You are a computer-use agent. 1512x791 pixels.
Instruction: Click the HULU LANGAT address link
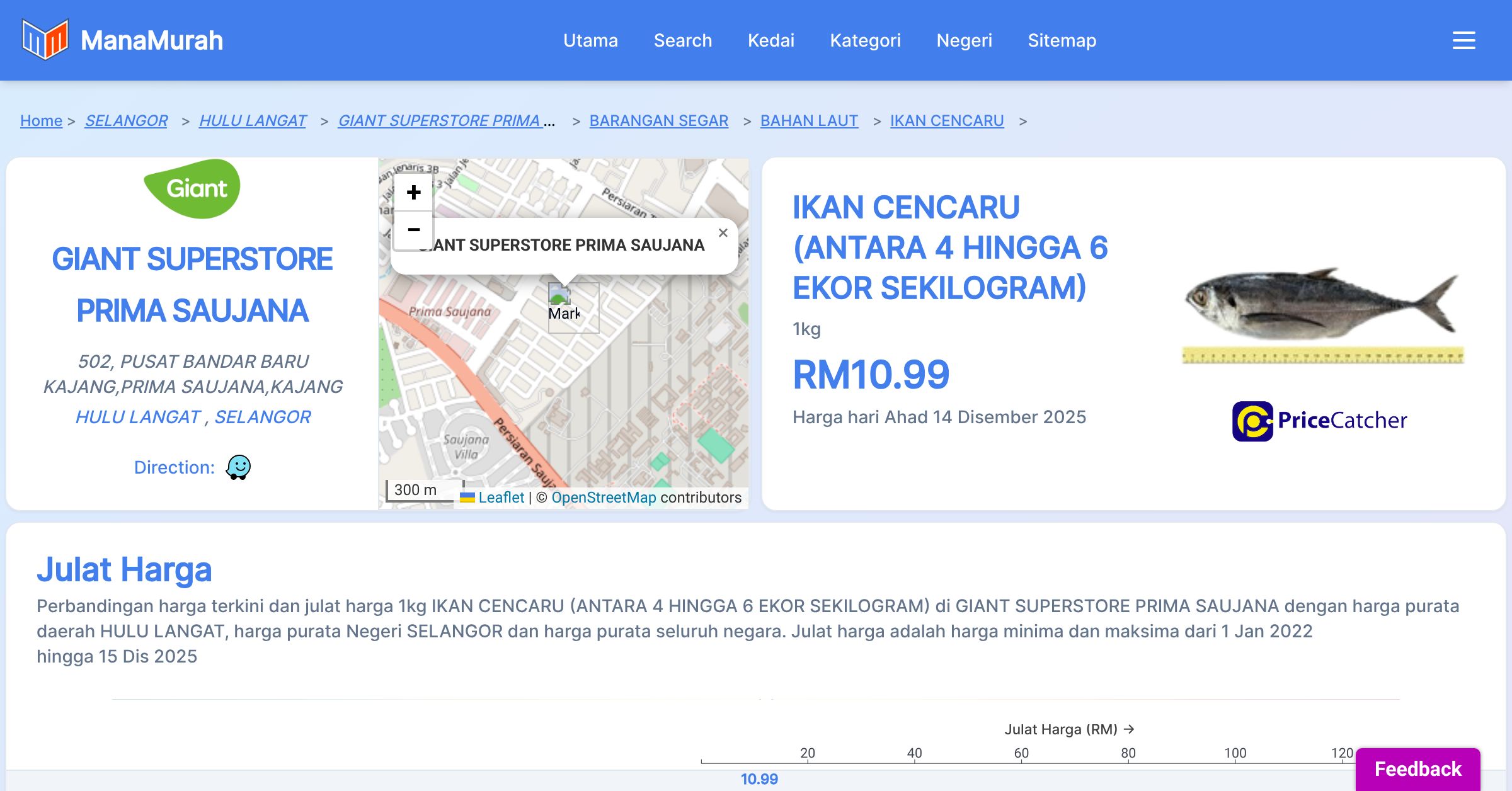point(138,417)
